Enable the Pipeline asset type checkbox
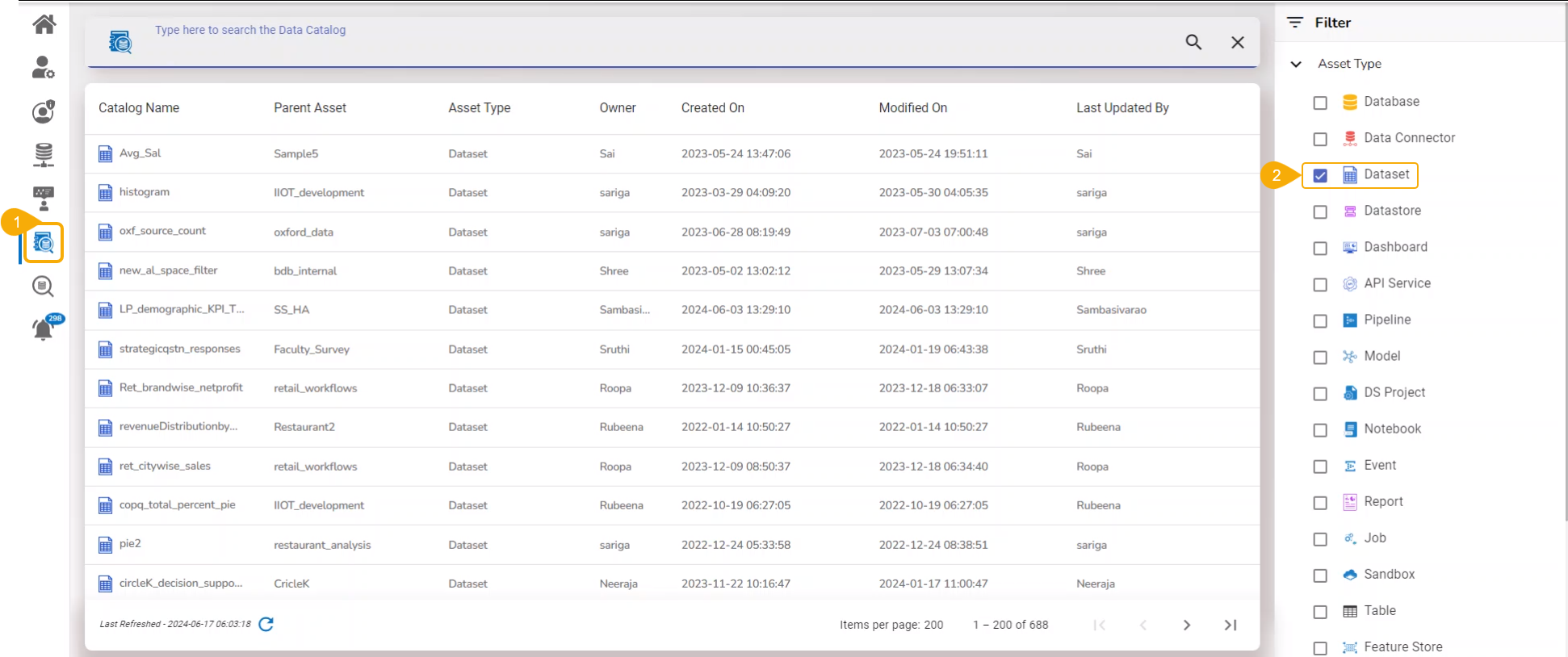Viewport: 1568px width, 657px height. 1320,320
